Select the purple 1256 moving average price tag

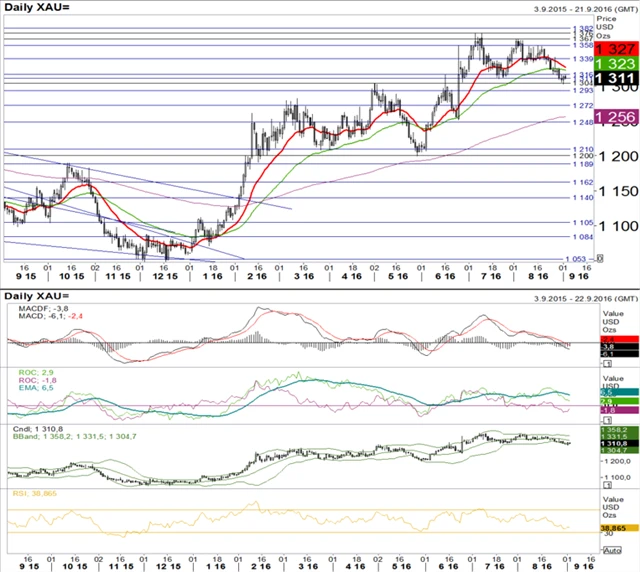[x=615, y=118]
